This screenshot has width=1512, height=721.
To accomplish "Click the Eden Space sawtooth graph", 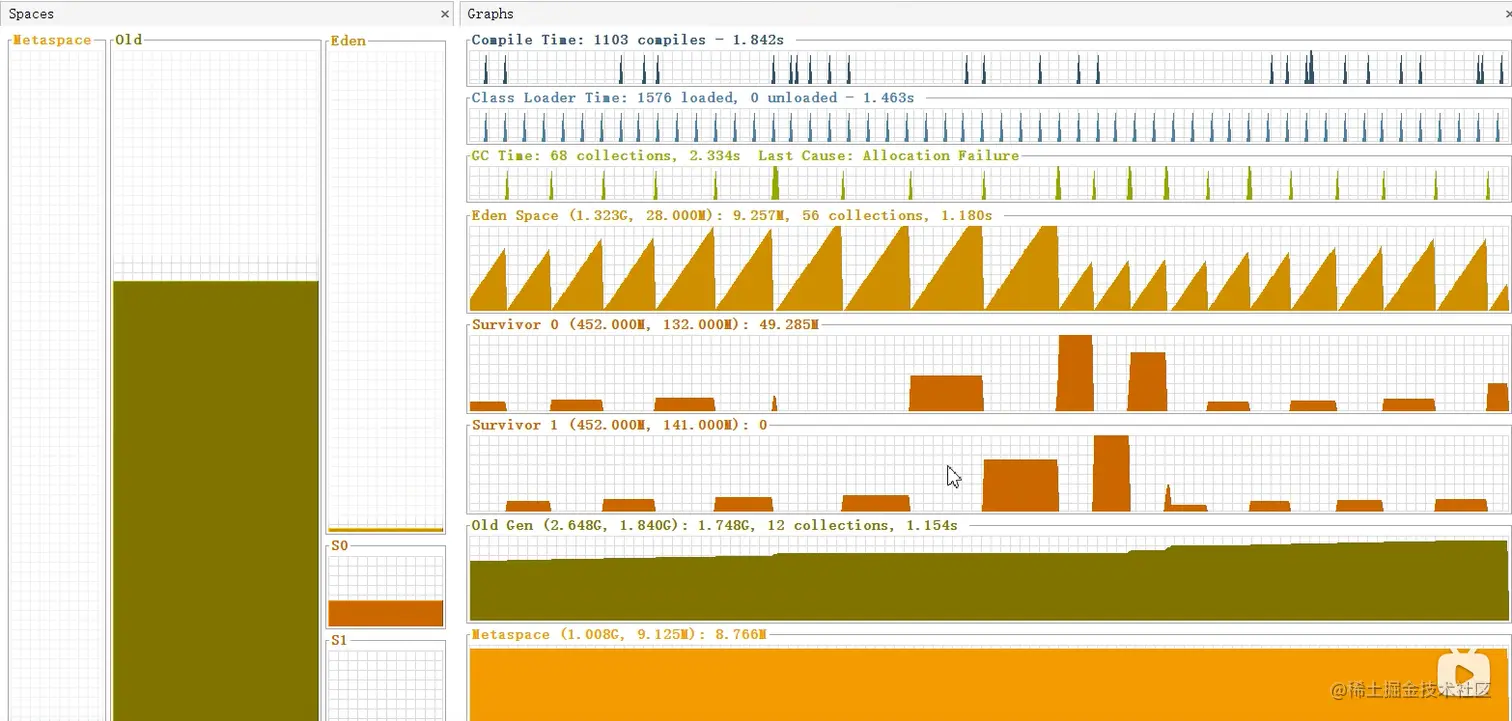I will (988, 268).
